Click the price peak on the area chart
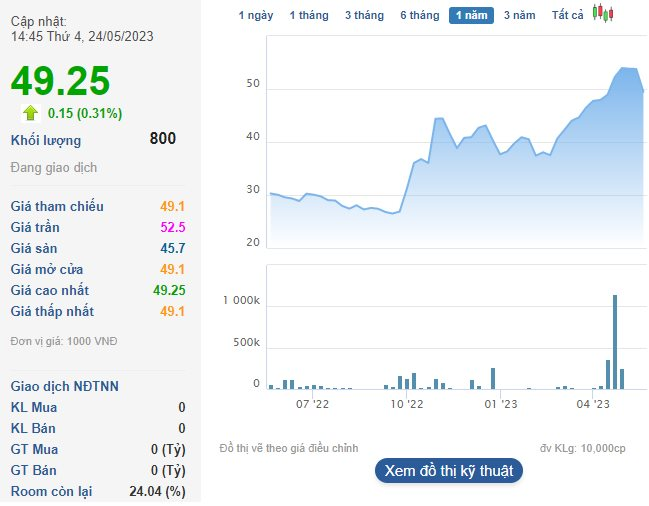The width and height of the screenshot is (649, 506). (x=624, y=68)
